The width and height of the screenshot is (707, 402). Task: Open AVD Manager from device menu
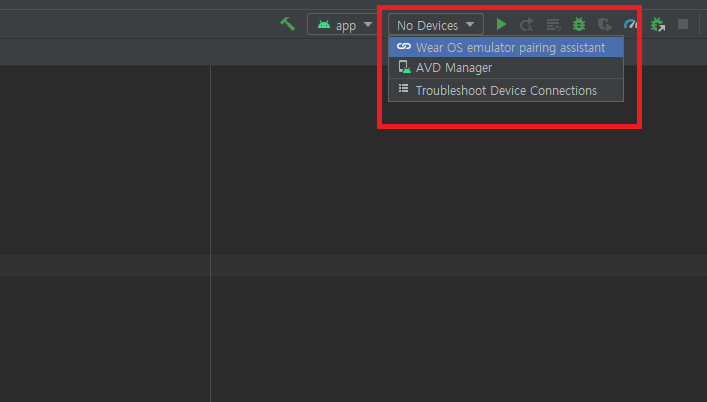coord(506,68)
